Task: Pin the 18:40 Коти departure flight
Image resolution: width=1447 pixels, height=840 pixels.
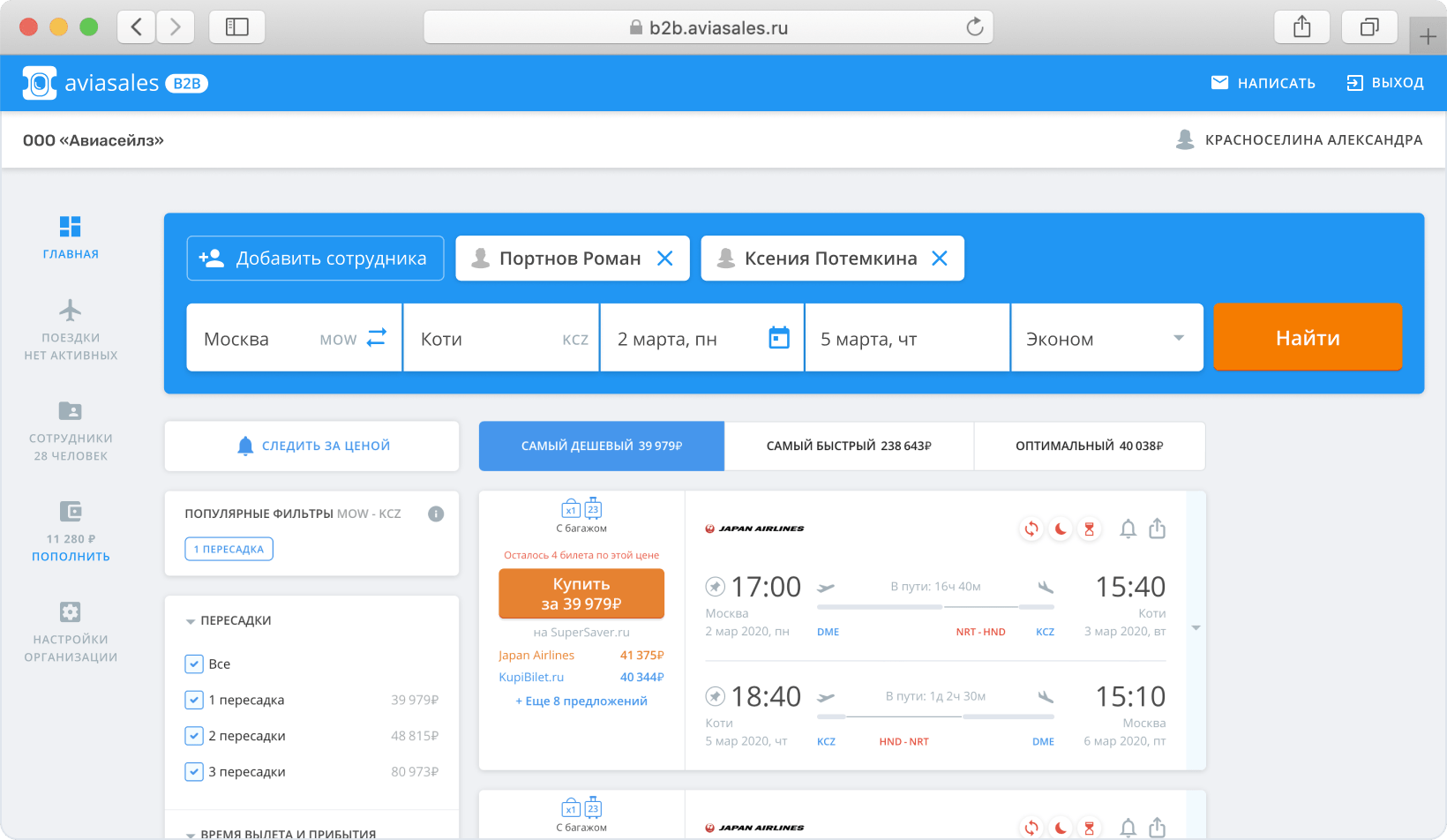Action: click(716, 696)
